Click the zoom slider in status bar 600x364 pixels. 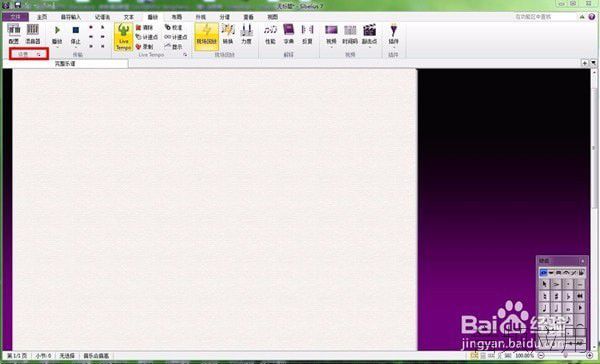pyautogui.click(x=565, y=356)
